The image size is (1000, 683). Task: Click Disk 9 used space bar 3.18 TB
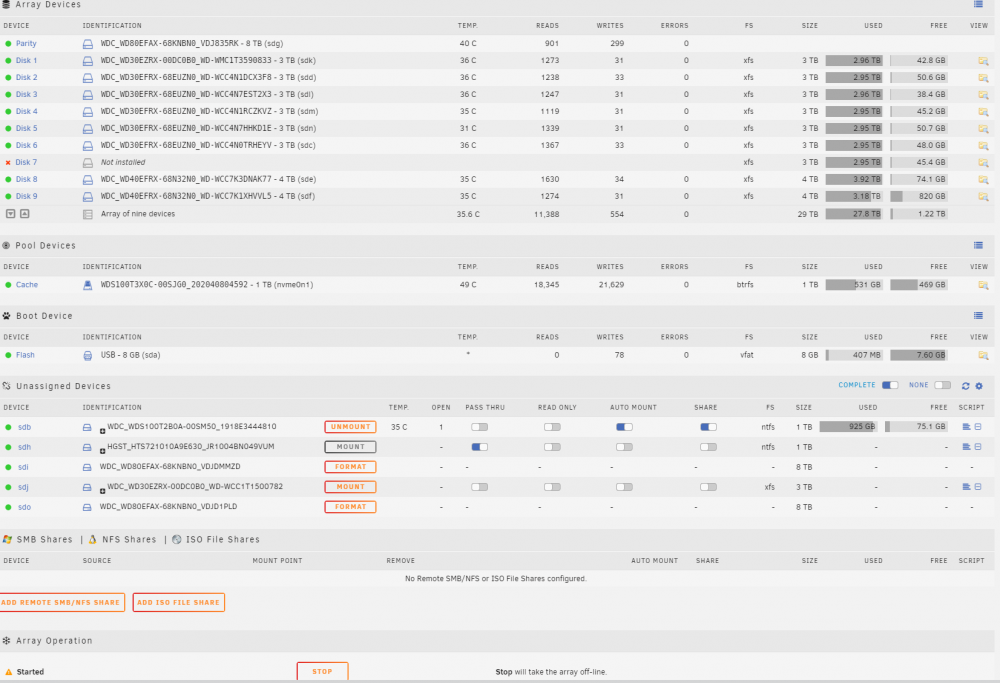pos(854,196)
